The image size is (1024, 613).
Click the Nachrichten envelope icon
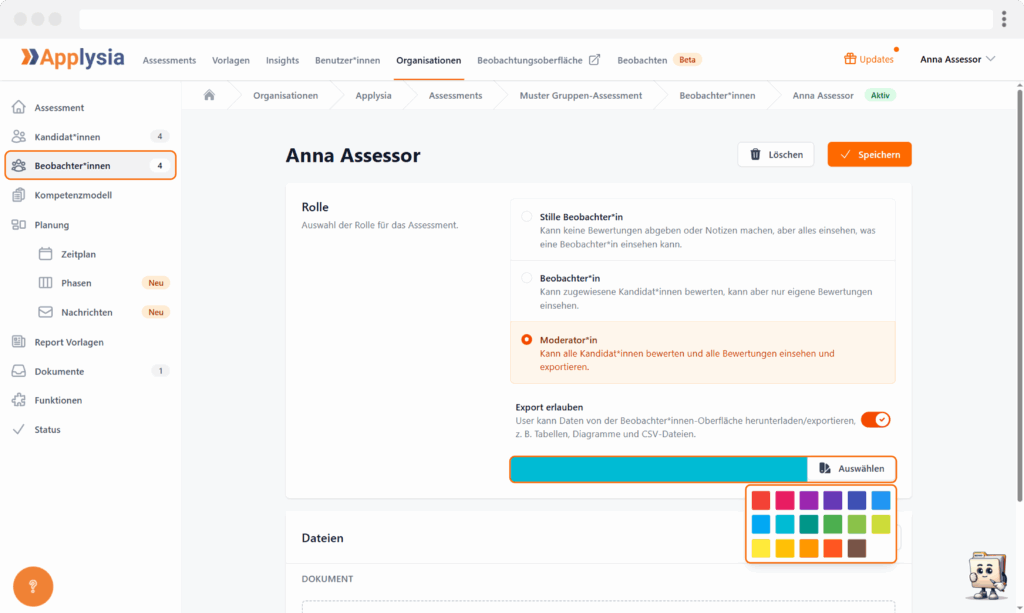point(45,312)
